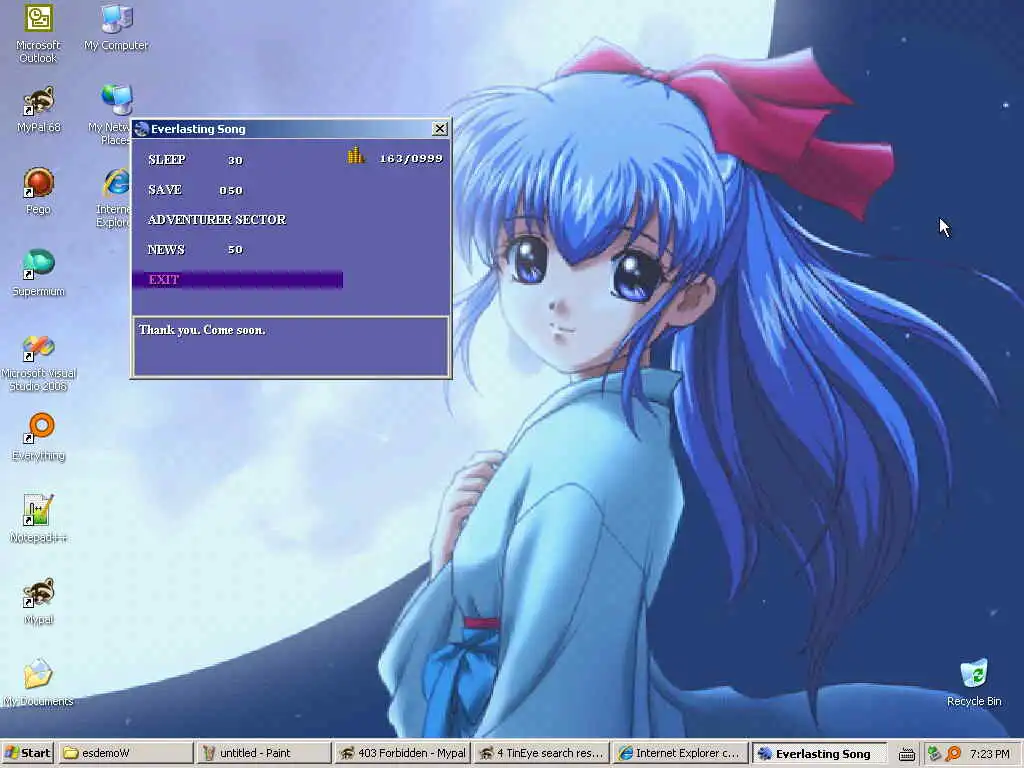Screen dimensions: 1024x768
Task: Open the My Computer desktop icon
Action: tap(116, 28)
